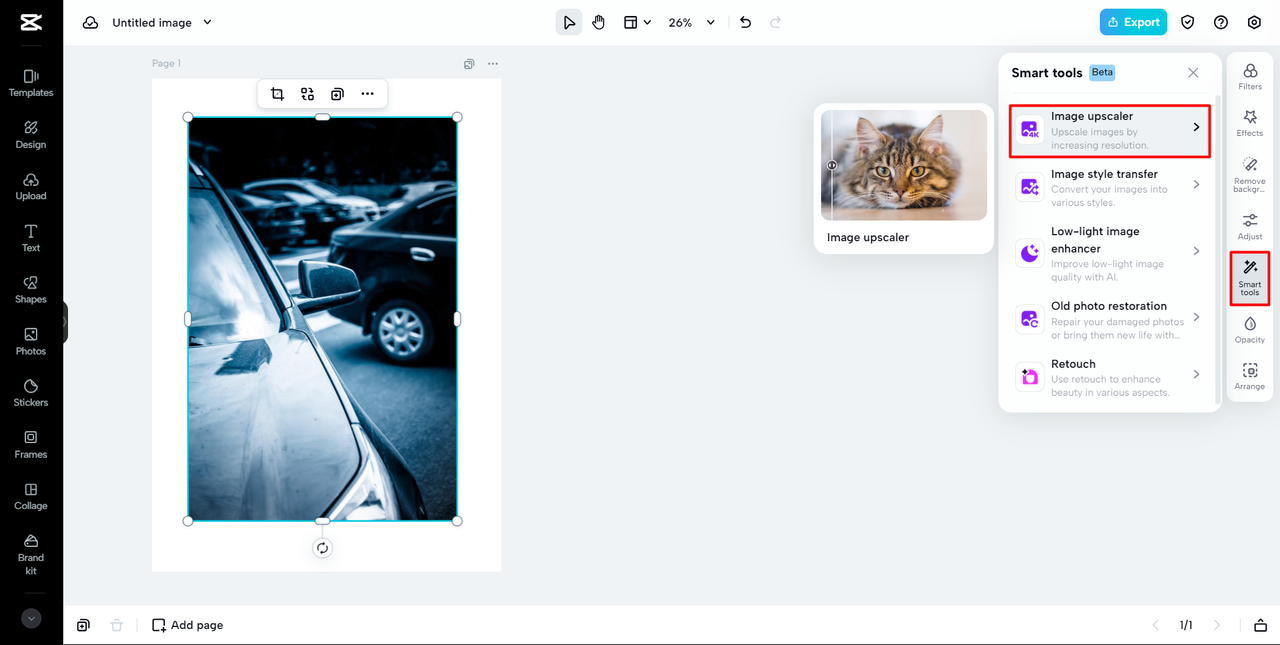Open the Brand kit panel
1280x645 pixels.
tap(31, 554)
